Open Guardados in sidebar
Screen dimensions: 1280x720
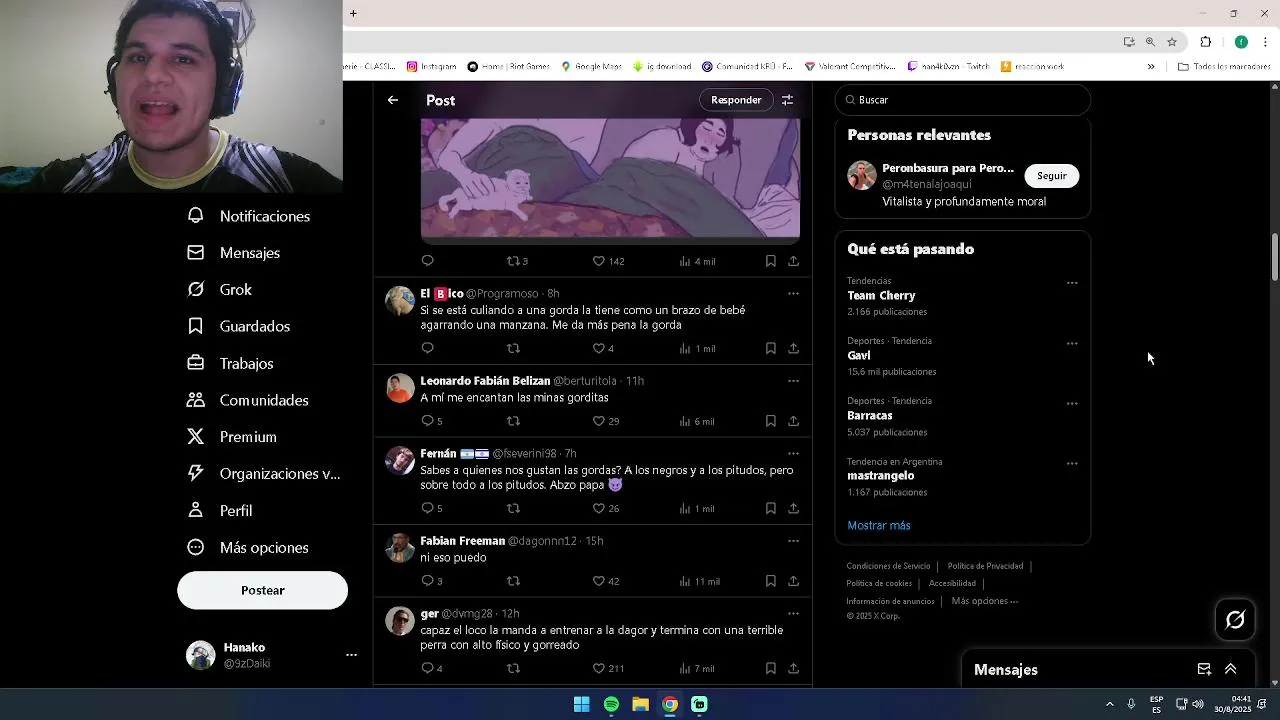tap(238, 326)
